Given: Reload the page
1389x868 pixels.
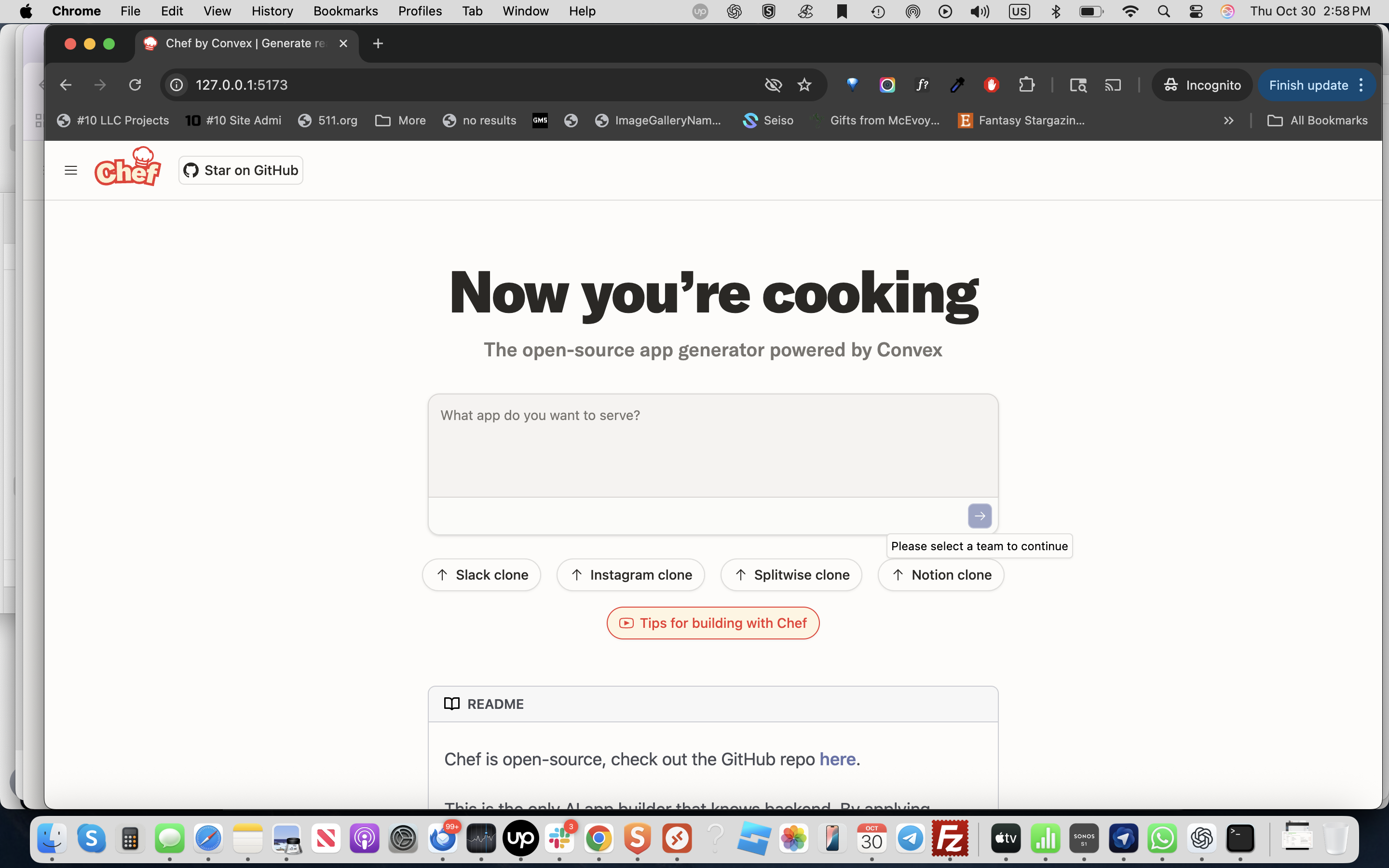Looking at the screenshot, I should (135, 85).
